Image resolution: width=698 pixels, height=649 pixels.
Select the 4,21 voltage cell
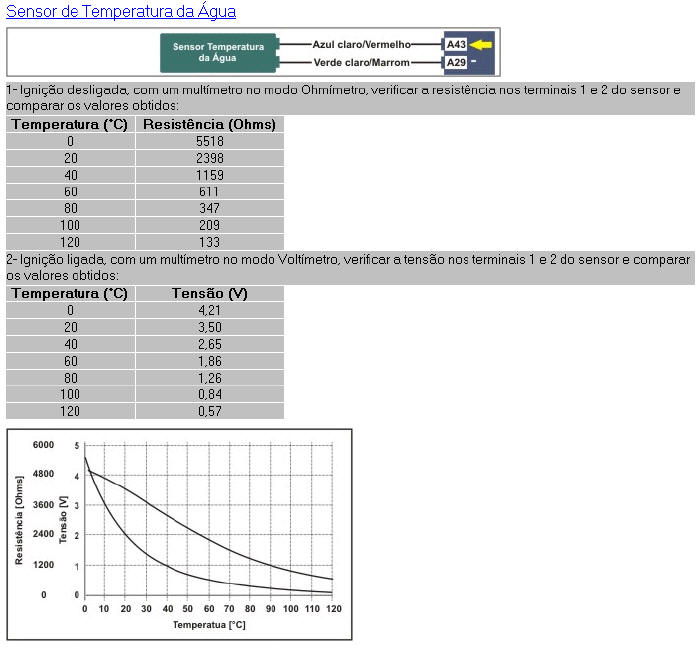[209, 310]
